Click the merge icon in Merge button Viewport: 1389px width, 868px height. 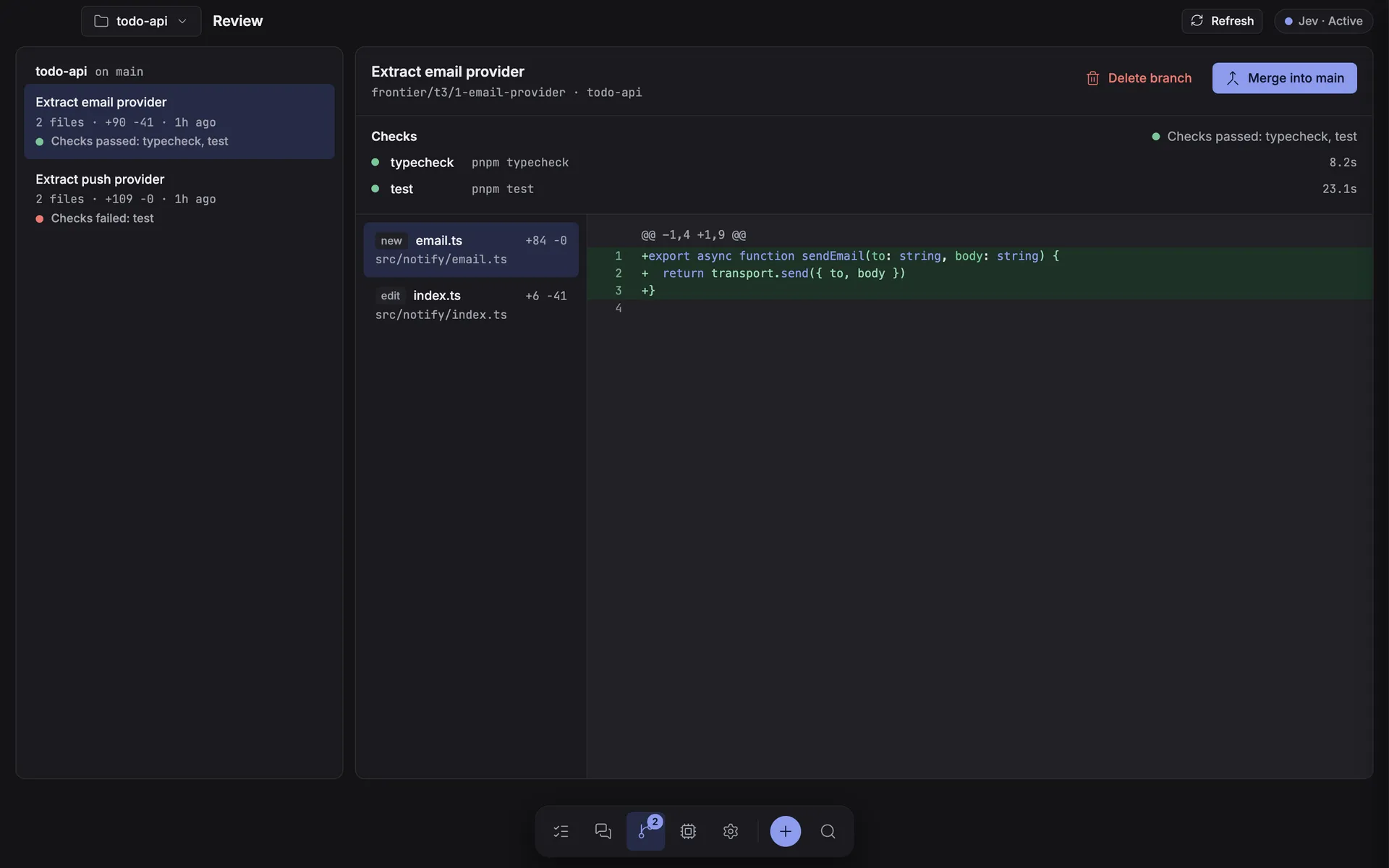click(x=1233, y=78)
